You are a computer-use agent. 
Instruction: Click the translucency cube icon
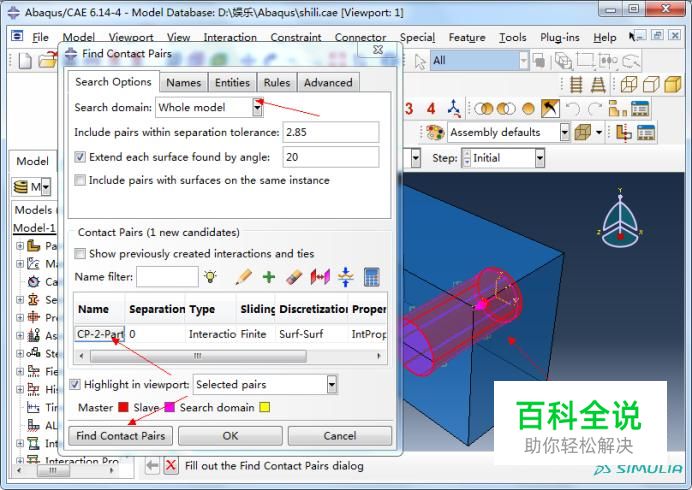(583, 132)
